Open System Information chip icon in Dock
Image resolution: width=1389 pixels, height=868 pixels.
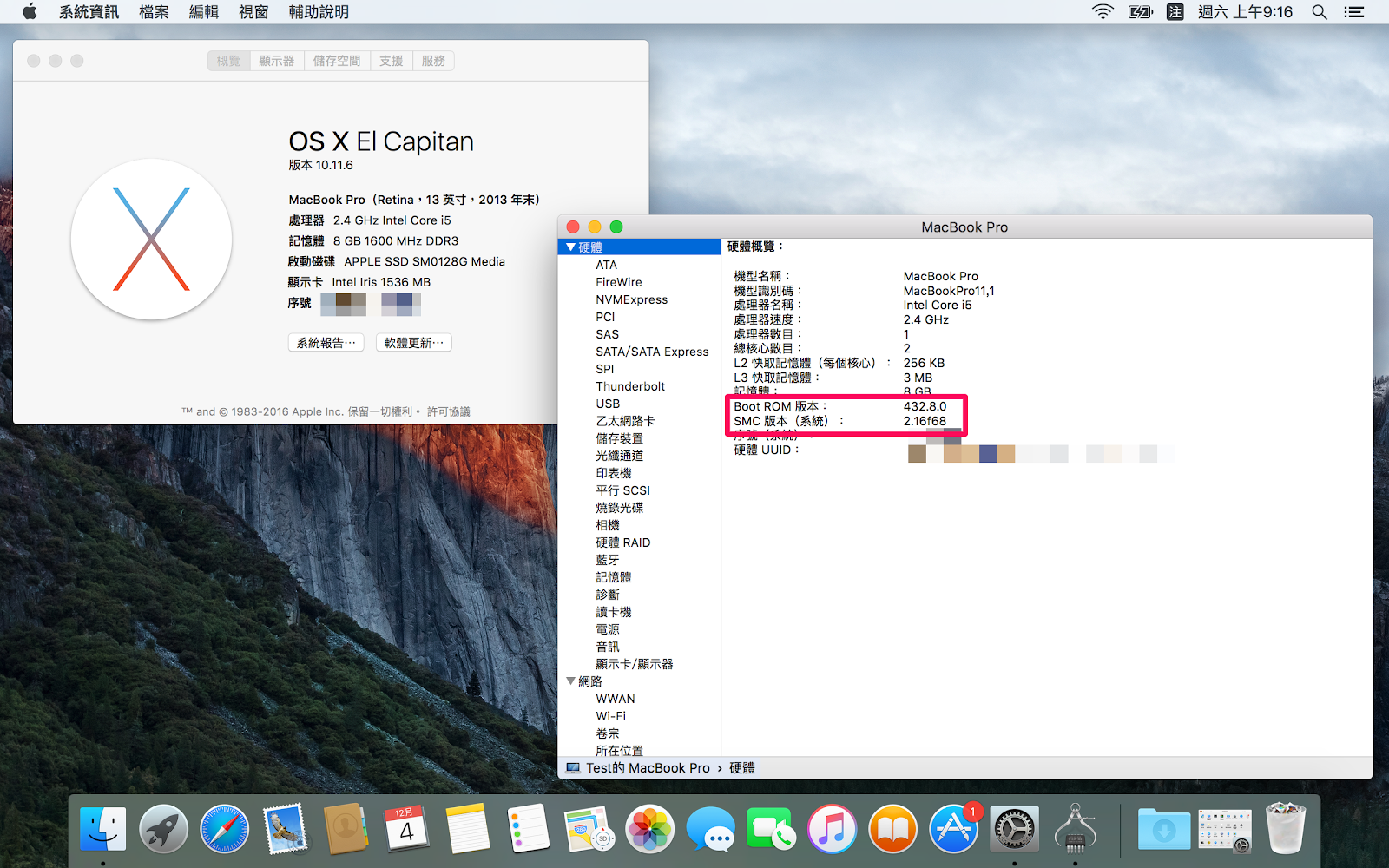pyautogui.click(x=1075, y=829)
